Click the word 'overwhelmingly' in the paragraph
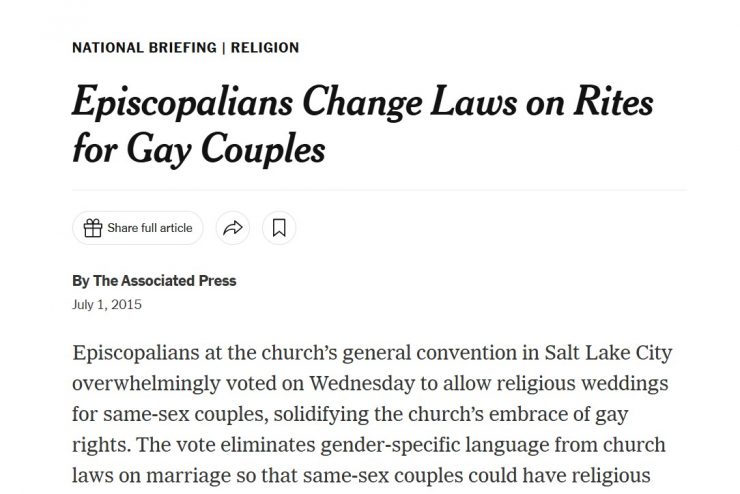The image size is (740, 494). (146, 384)
